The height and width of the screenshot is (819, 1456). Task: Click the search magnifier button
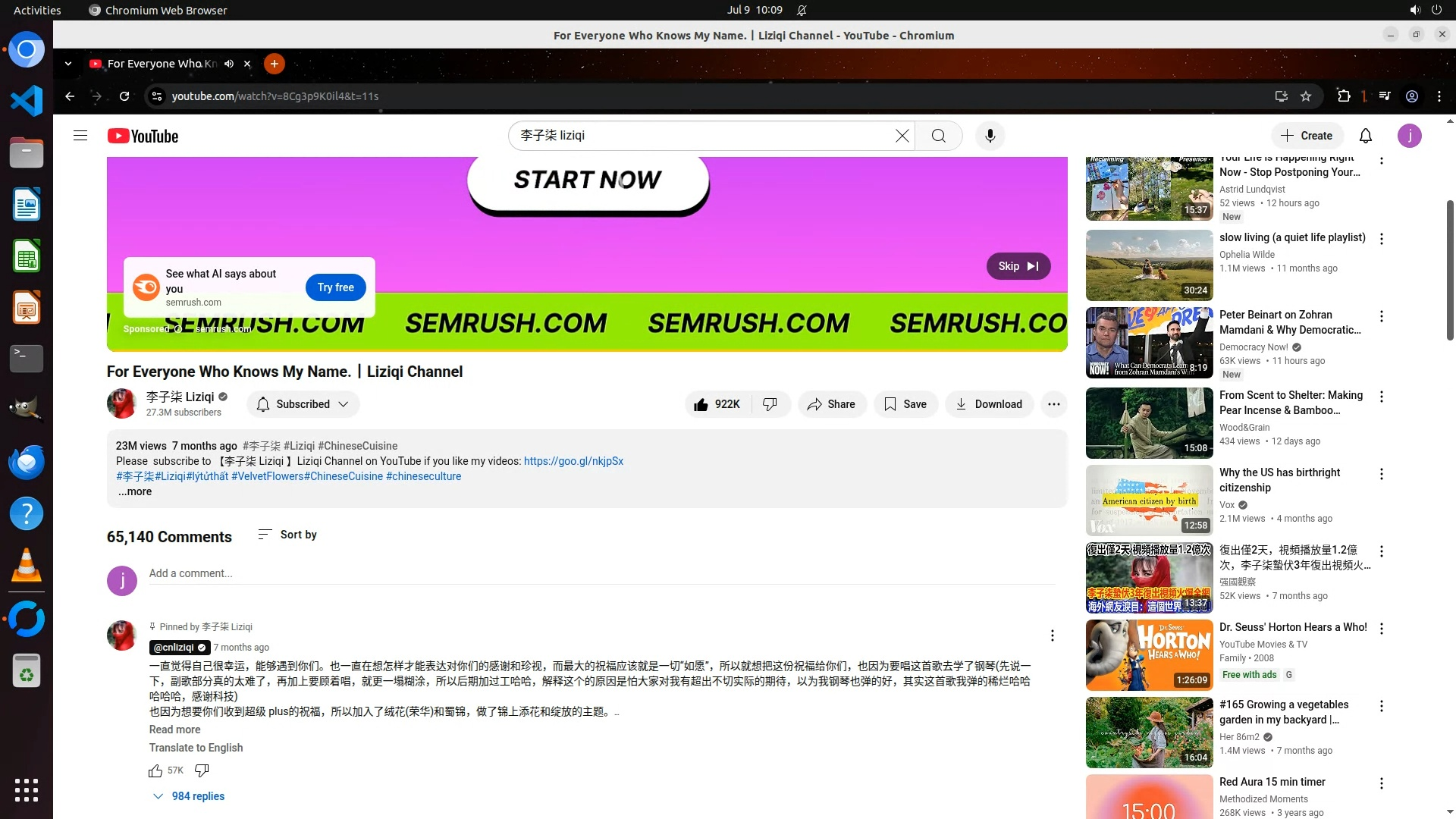click(x=938, y=136)
